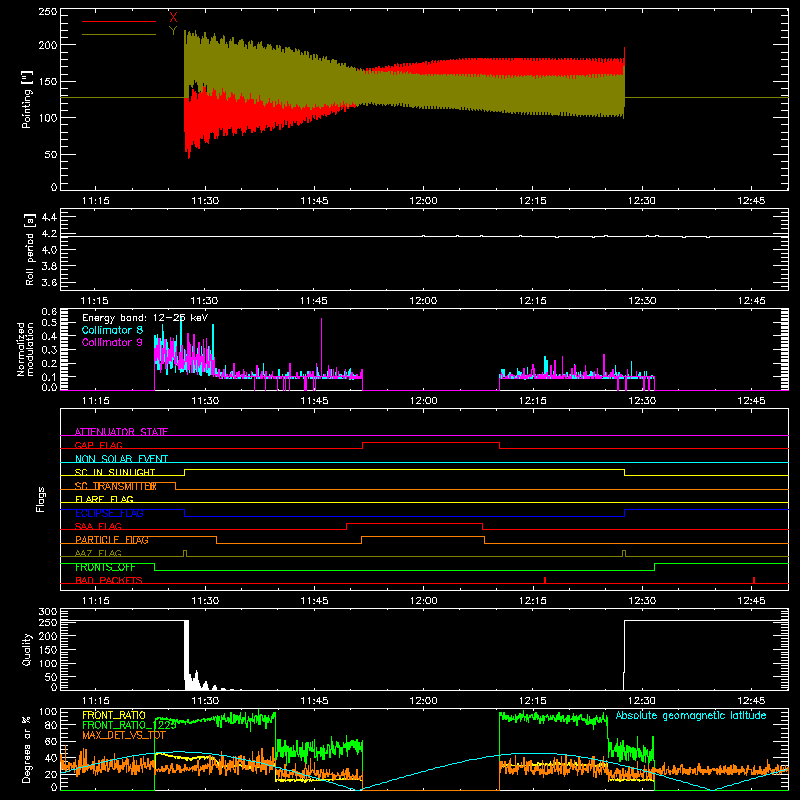
Task: Click the Energy band: 12-25 keV text
Action: [145, 318]
